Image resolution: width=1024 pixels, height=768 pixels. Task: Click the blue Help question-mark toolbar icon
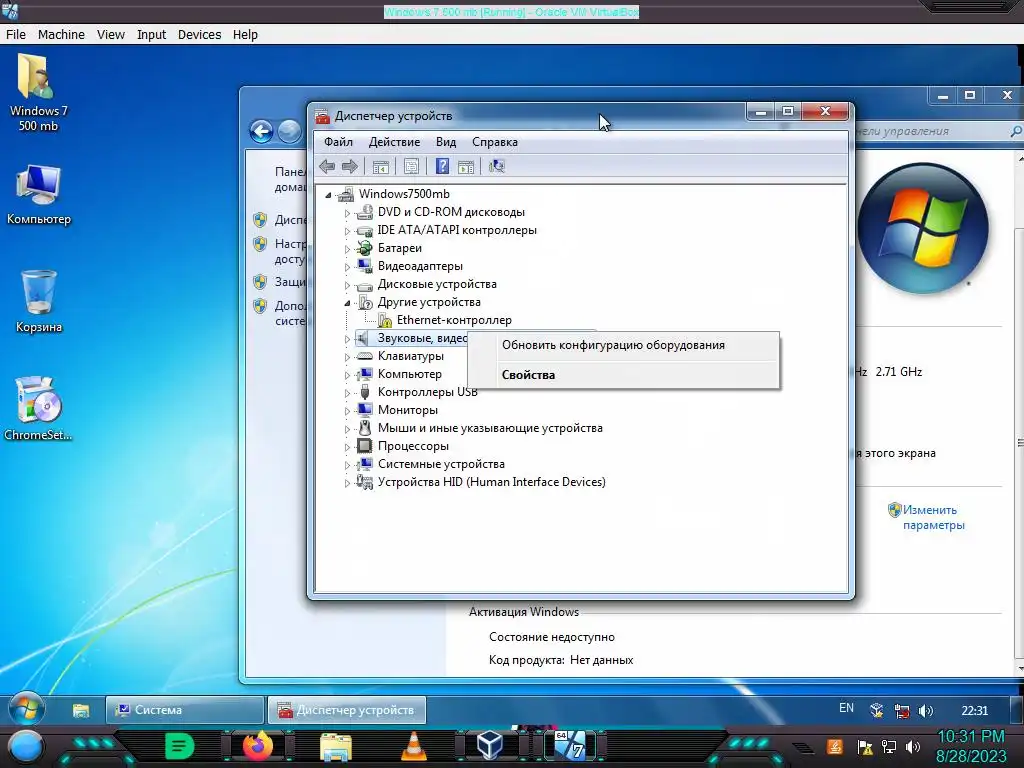point(442,167)
